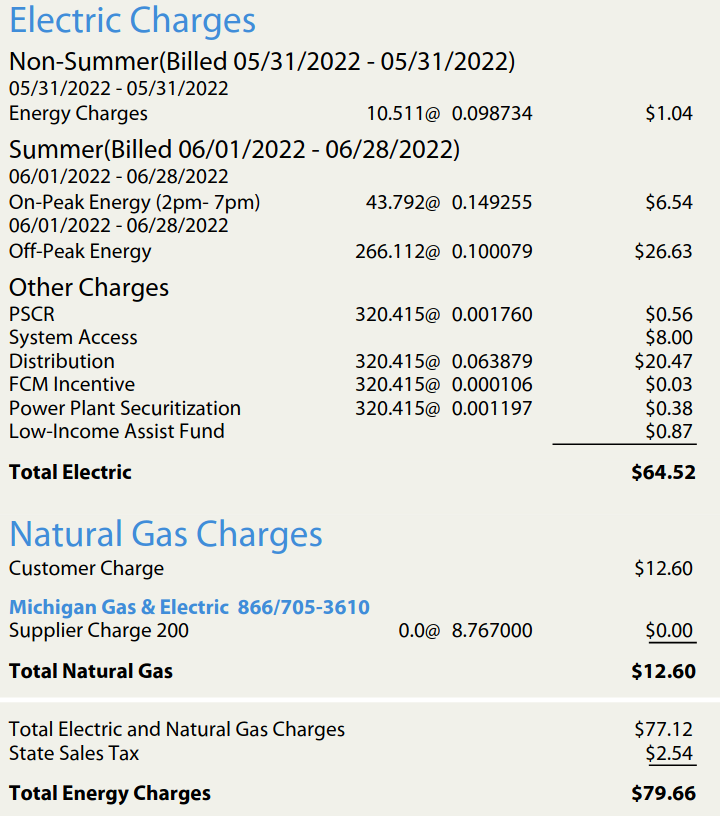The width and height of the screenshot is (720, 816).
Task: Click the Electric Charges heading
Action: [133, 21]
